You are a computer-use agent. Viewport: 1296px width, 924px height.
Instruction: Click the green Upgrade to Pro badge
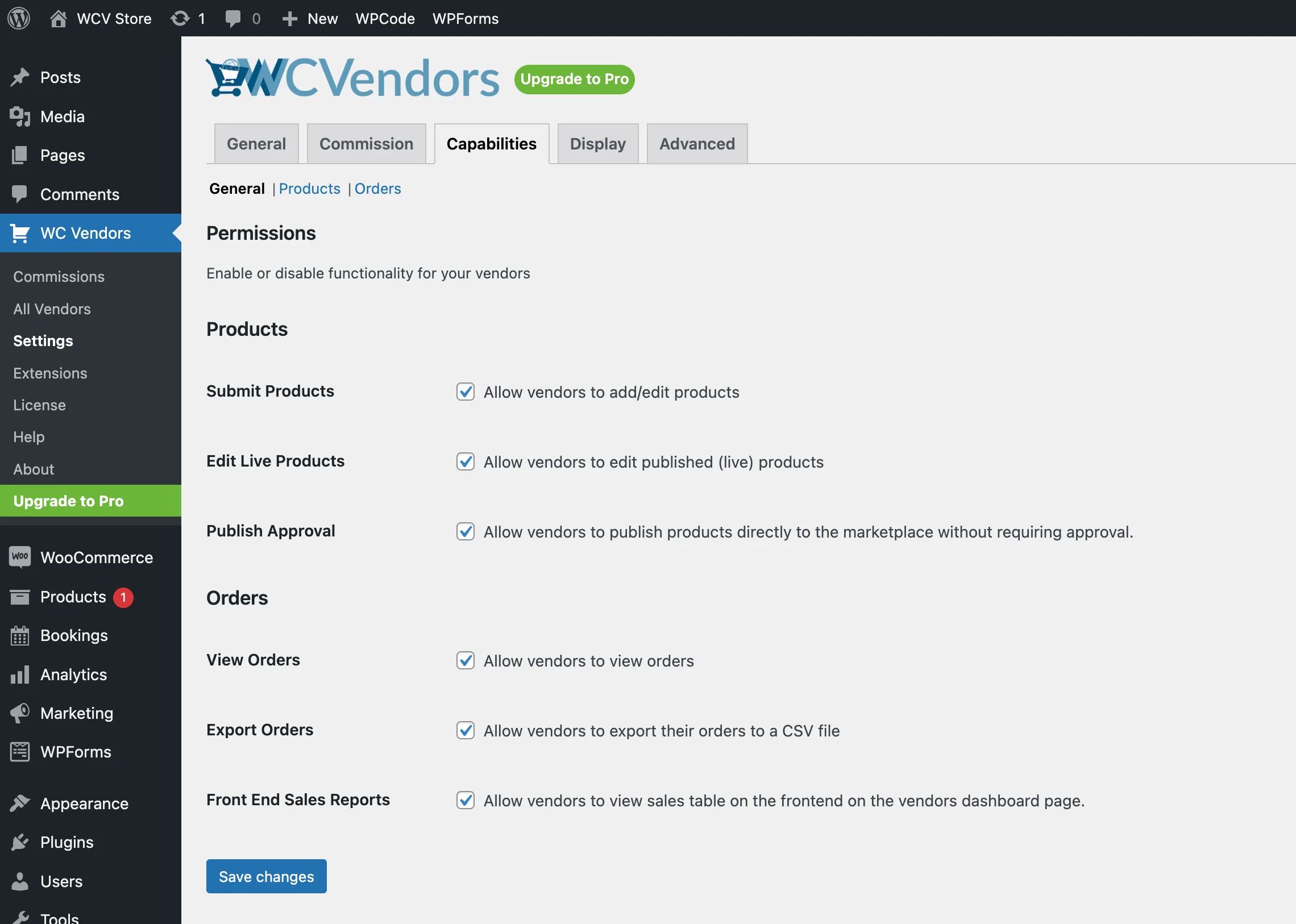[x=574, y=79]
